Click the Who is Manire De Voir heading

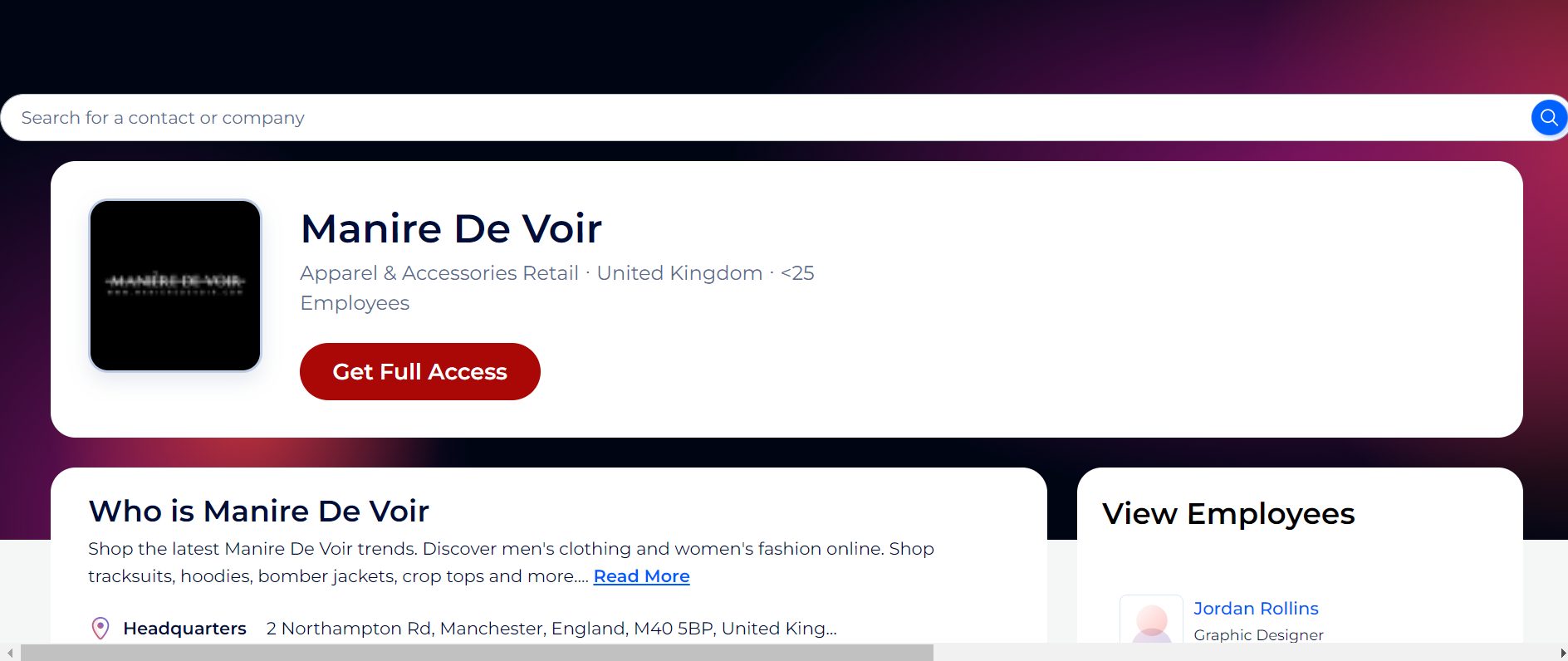click(259, 511)
